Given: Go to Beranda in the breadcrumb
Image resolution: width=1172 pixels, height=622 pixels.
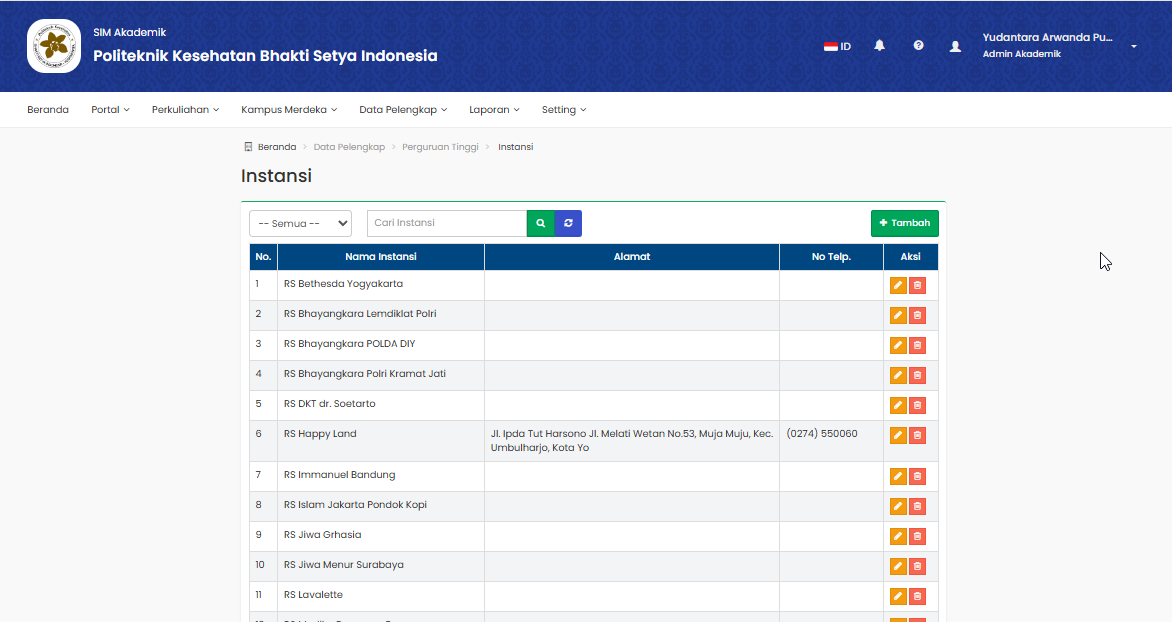Looking at the screenshot, I should click(276, 147).
